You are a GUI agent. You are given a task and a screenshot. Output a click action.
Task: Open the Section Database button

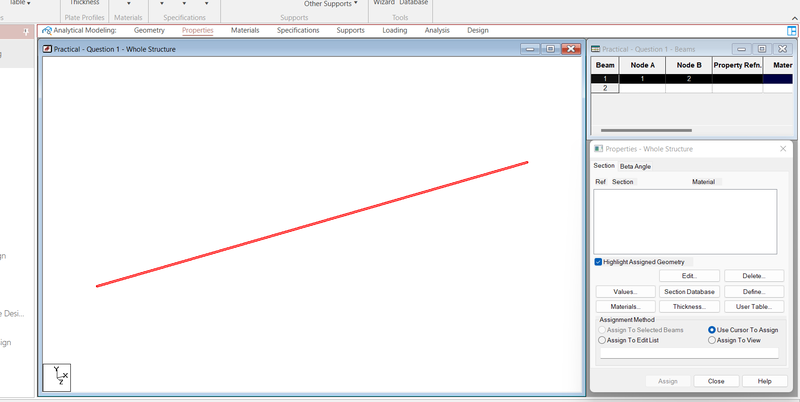689,292
